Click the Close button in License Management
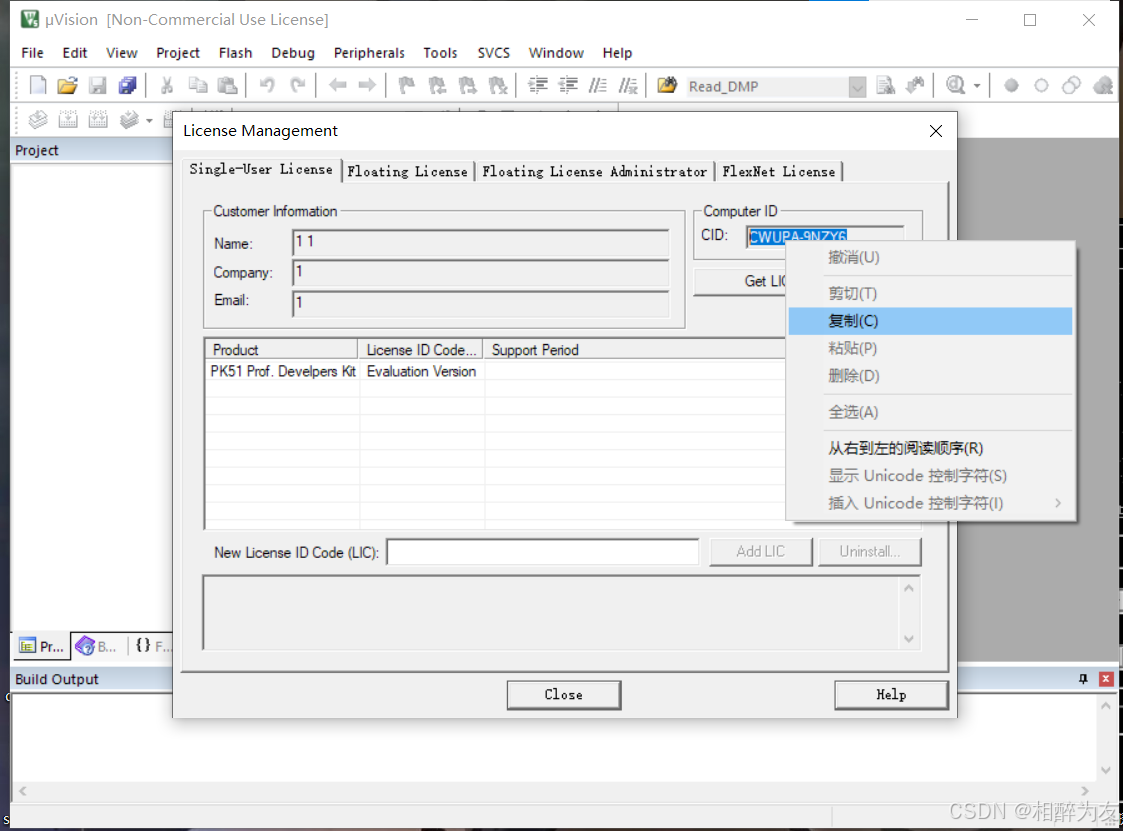The height and width of the screenshot is (831, 1123). pyautogui.click(x=564, y=694)
